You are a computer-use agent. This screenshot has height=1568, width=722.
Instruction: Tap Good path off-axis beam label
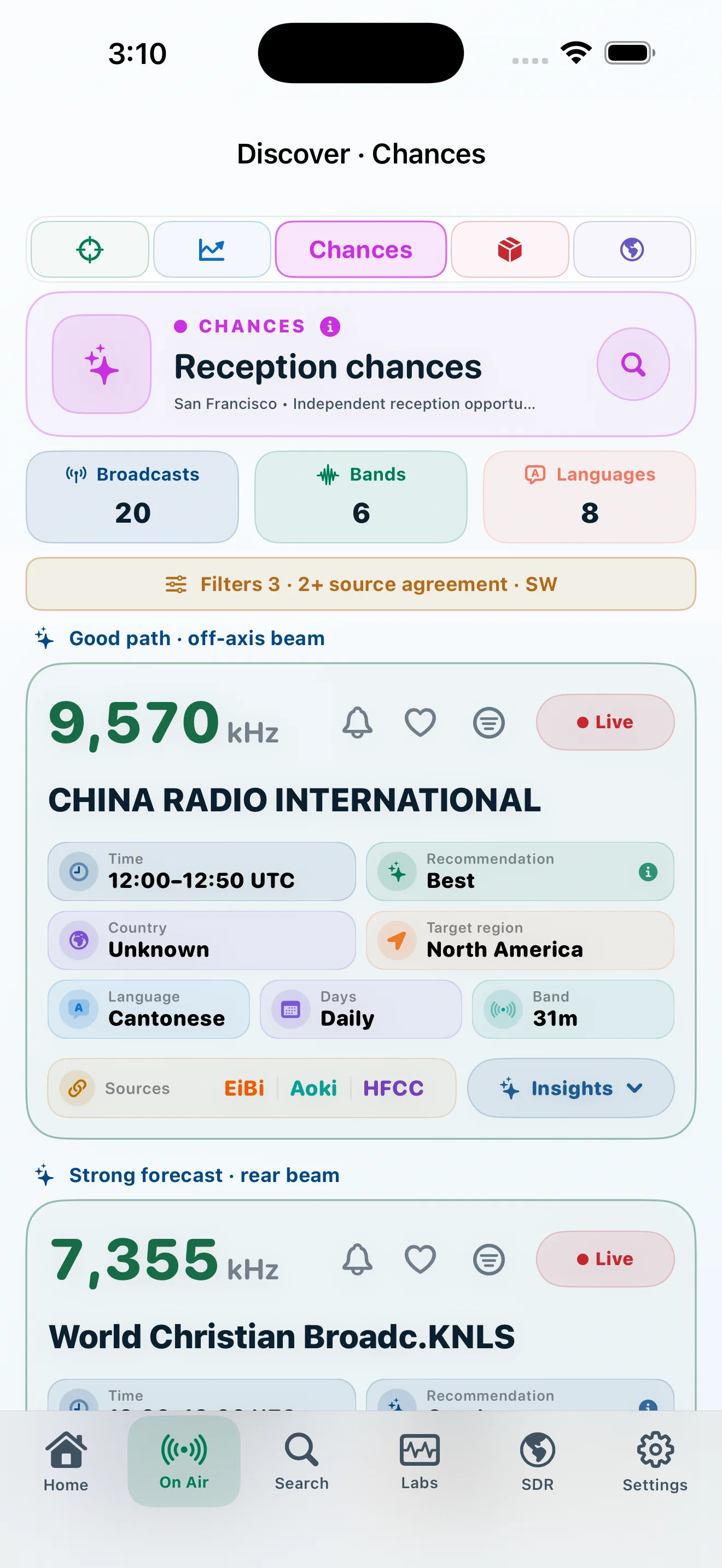pos(196,639)
